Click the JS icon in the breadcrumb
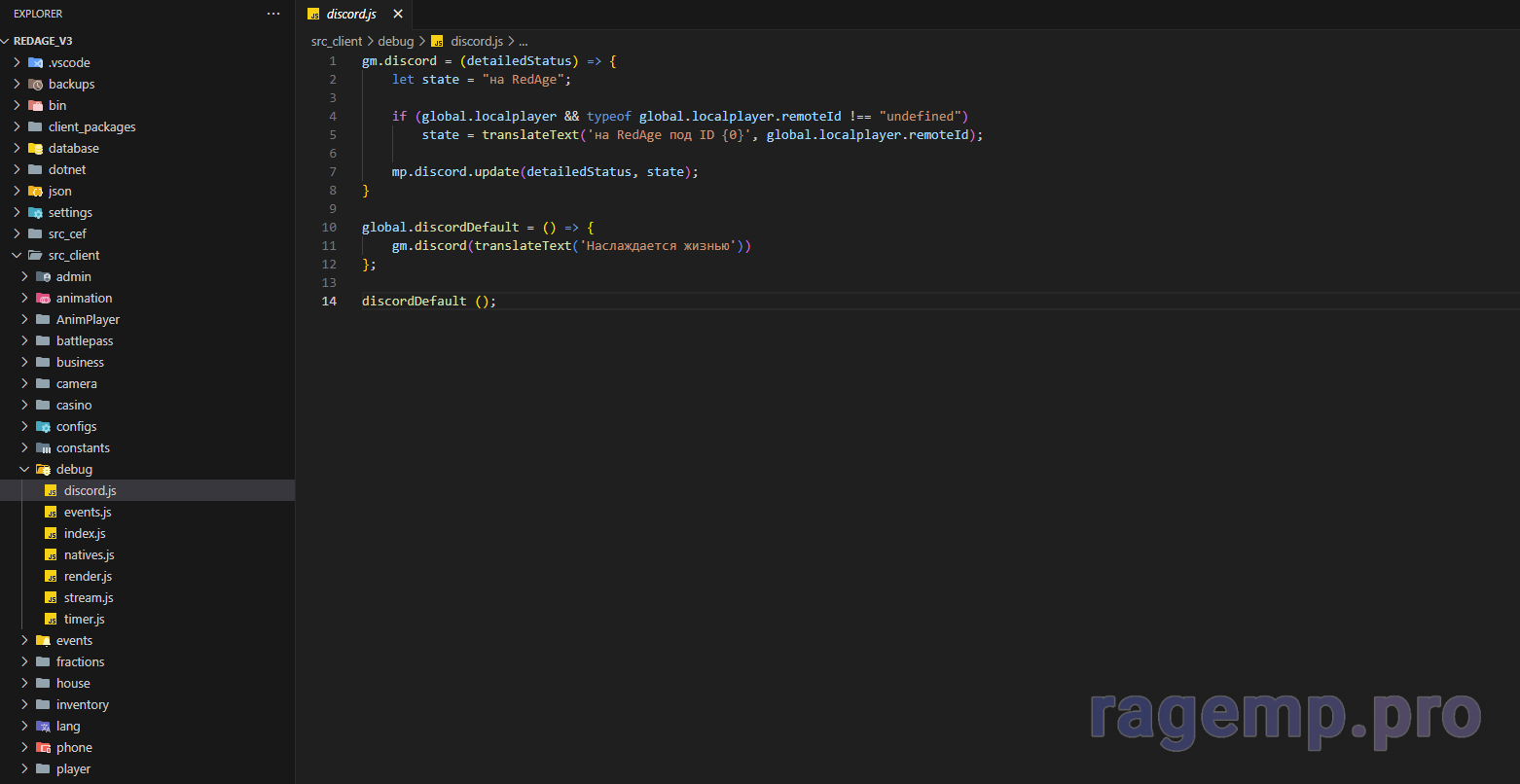The height and width of the screenshot is (784, 1520). tap(438, 41)
